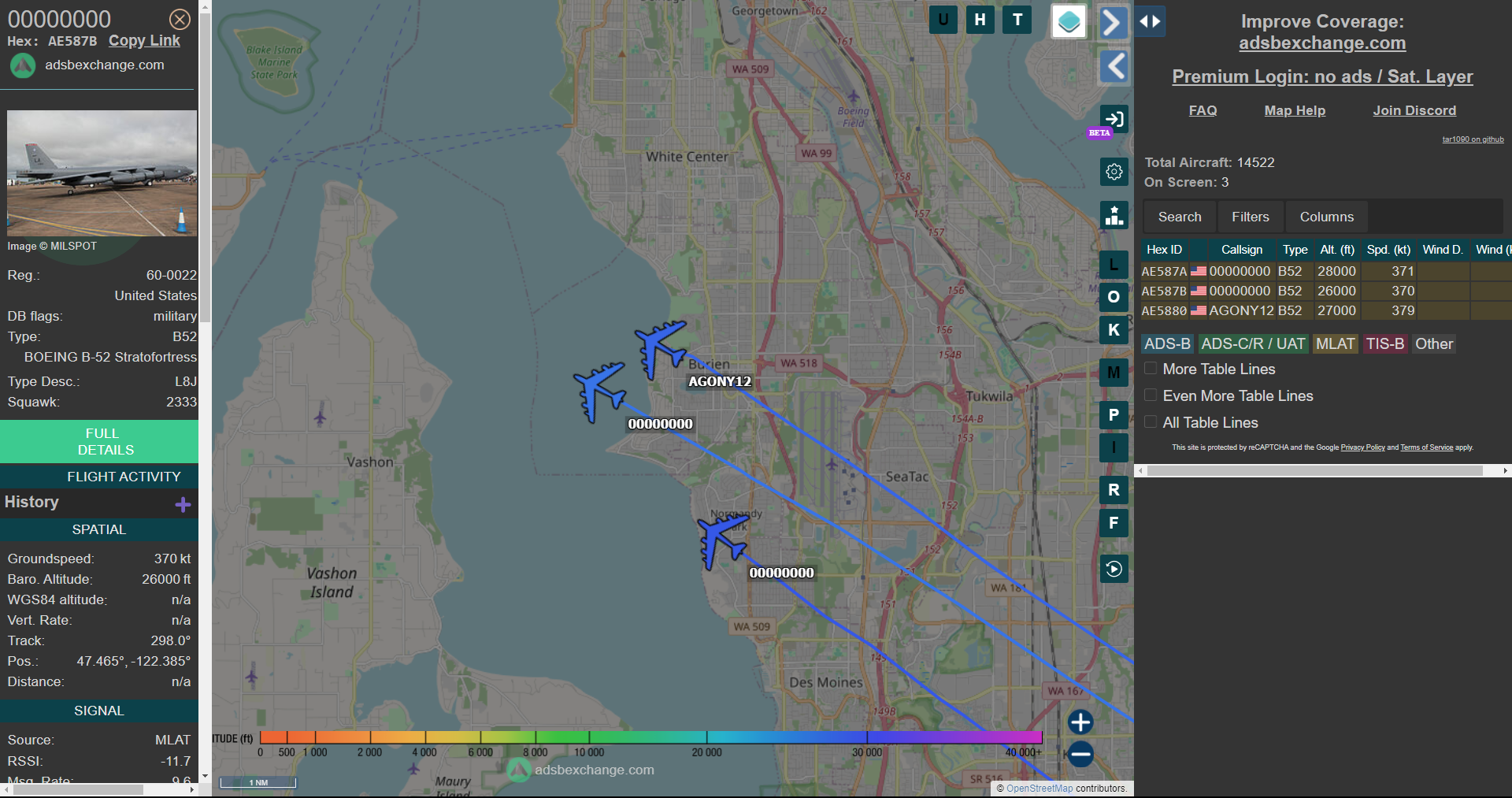
Task: Open the map layer selector icon
Action: [1069, 22]
